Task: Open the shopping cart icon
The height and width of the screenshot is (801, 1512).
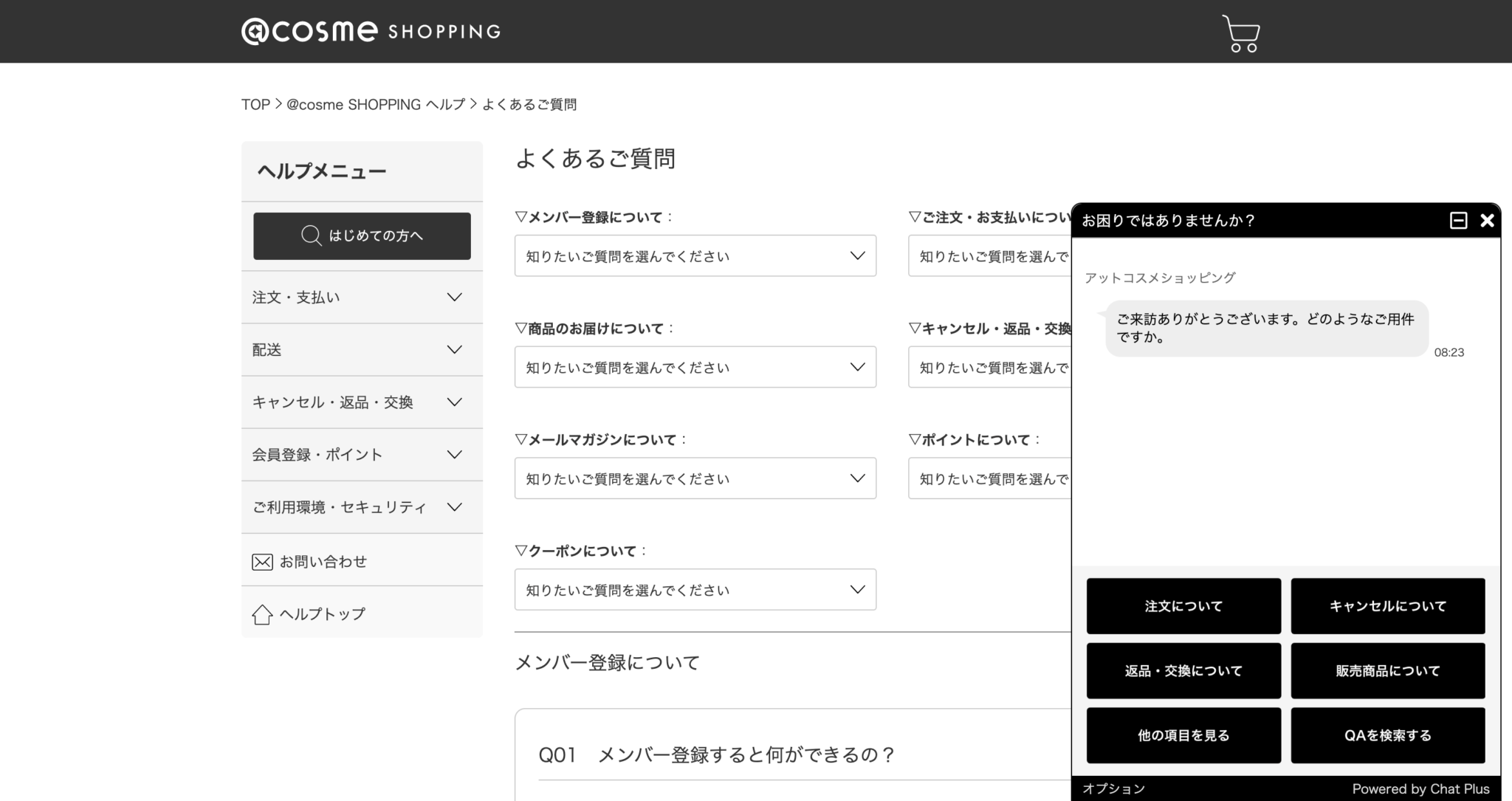Action: point(1240,34)
